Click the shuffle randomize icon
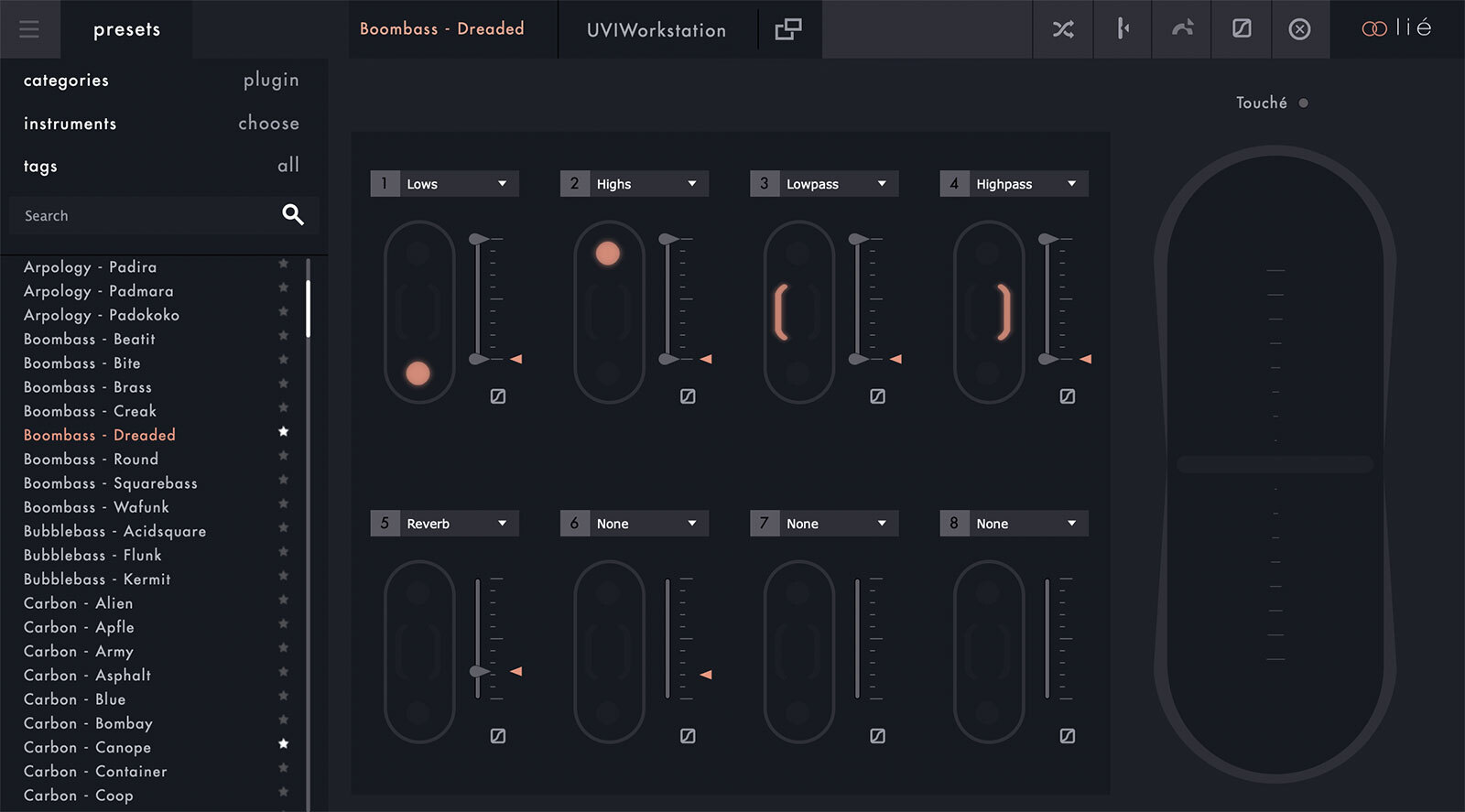The width and height of the screenshot is (1465, 812). tap(1063, 29)
